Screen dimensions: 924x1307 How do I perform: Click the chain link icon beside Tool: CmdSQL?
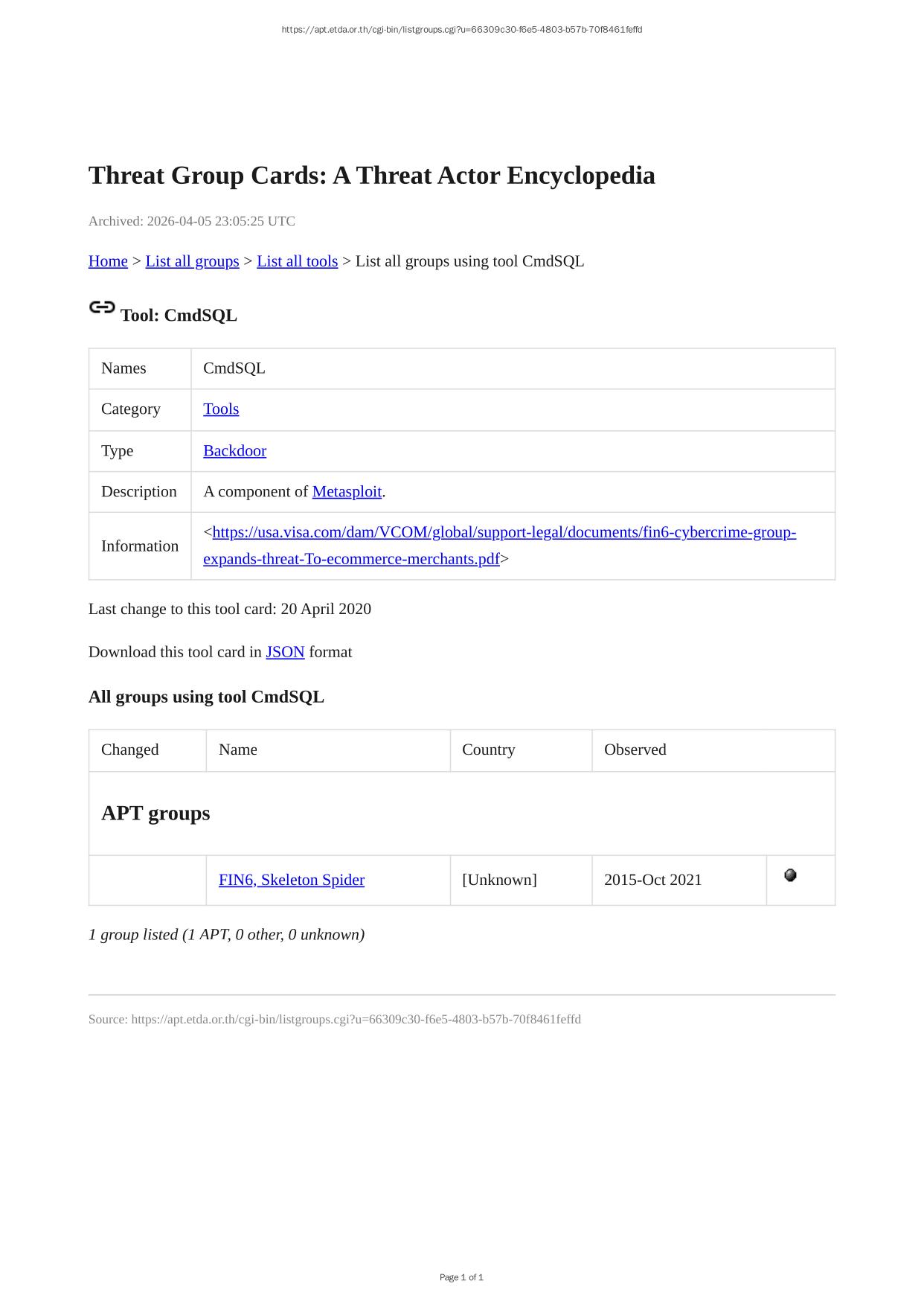(x=102, y=307)
